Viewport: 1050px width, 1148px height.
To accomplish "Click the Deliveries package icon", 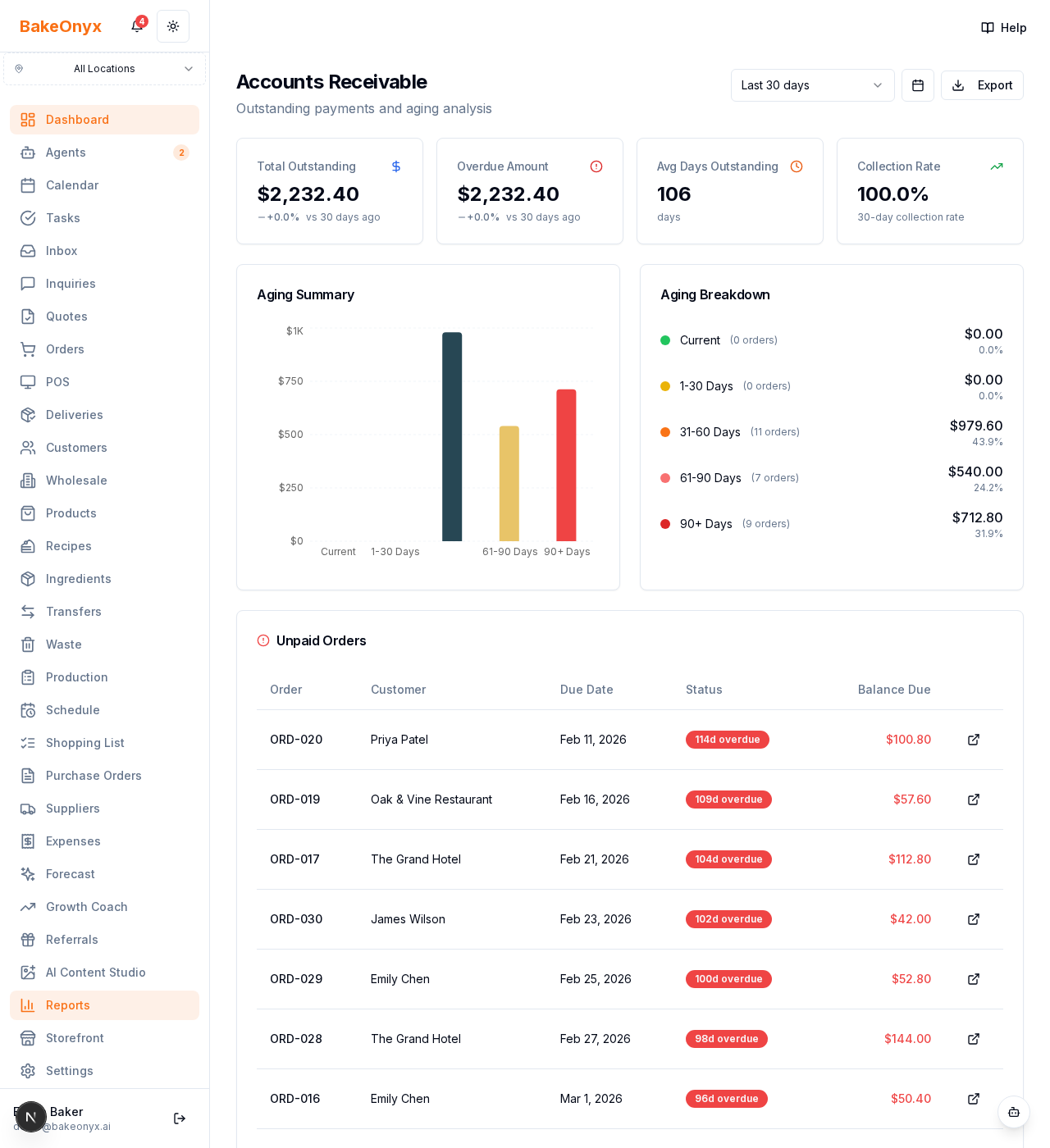I will click(x=28, y=415).
